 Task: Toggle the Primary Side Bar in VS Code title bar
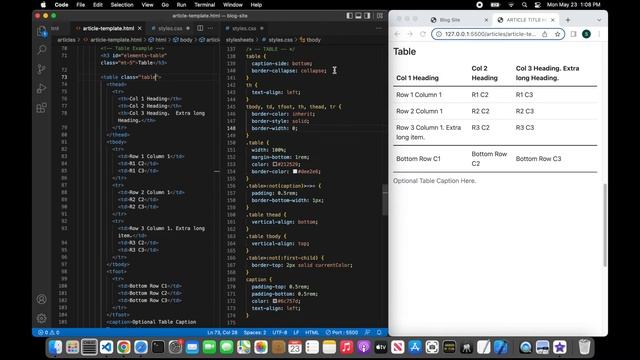point(350,16)
